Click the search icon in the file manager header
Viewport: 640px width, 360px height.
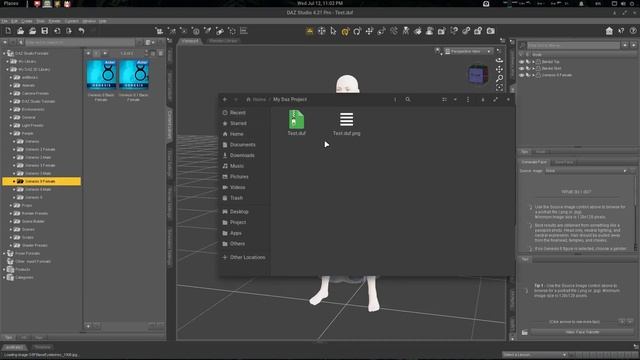click(408, 99)
